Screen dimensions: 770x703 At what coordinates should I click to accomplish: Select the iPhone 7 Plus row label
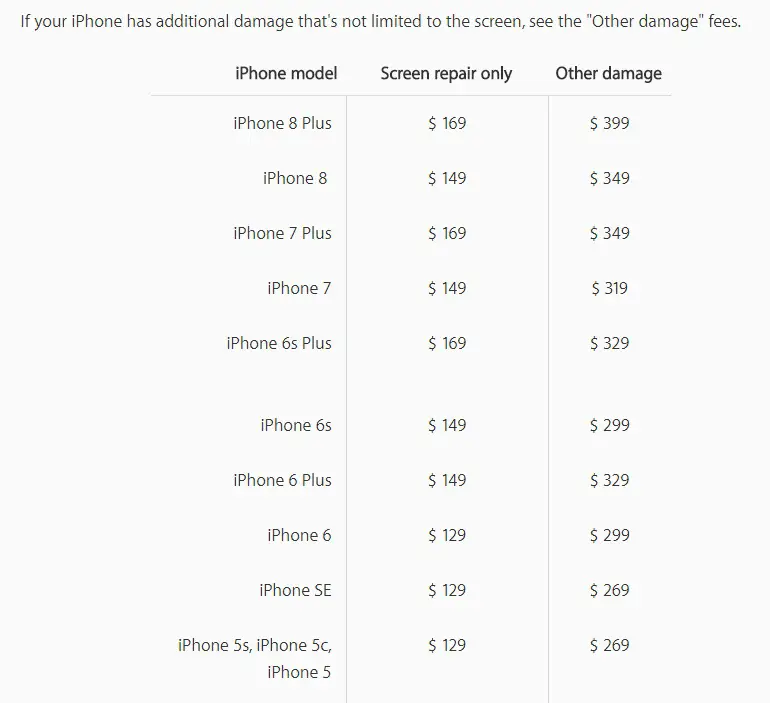coord(282,233)
